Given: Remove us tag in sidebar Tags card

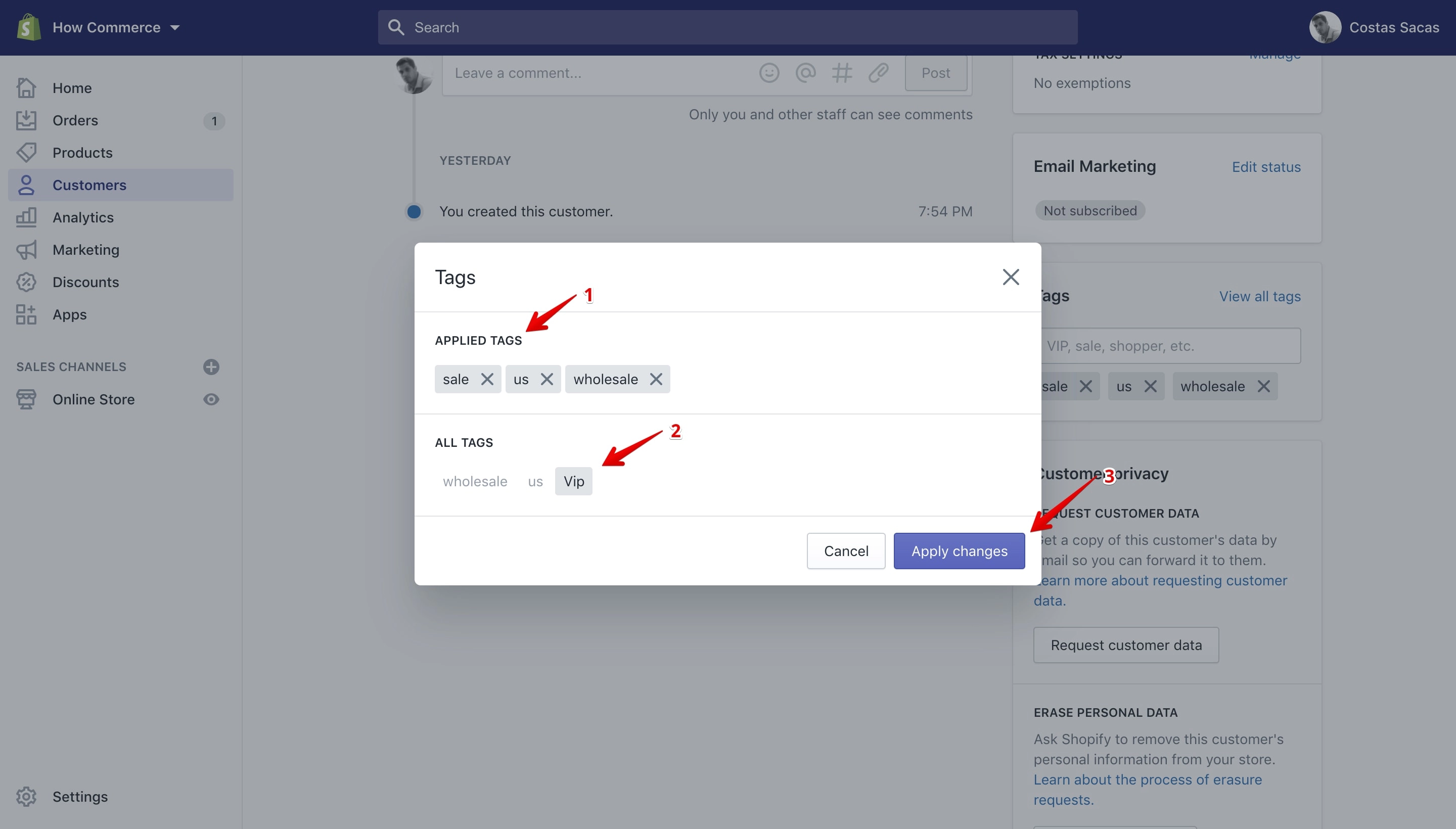Looking at the screenshot, I should pos(1150,387).
